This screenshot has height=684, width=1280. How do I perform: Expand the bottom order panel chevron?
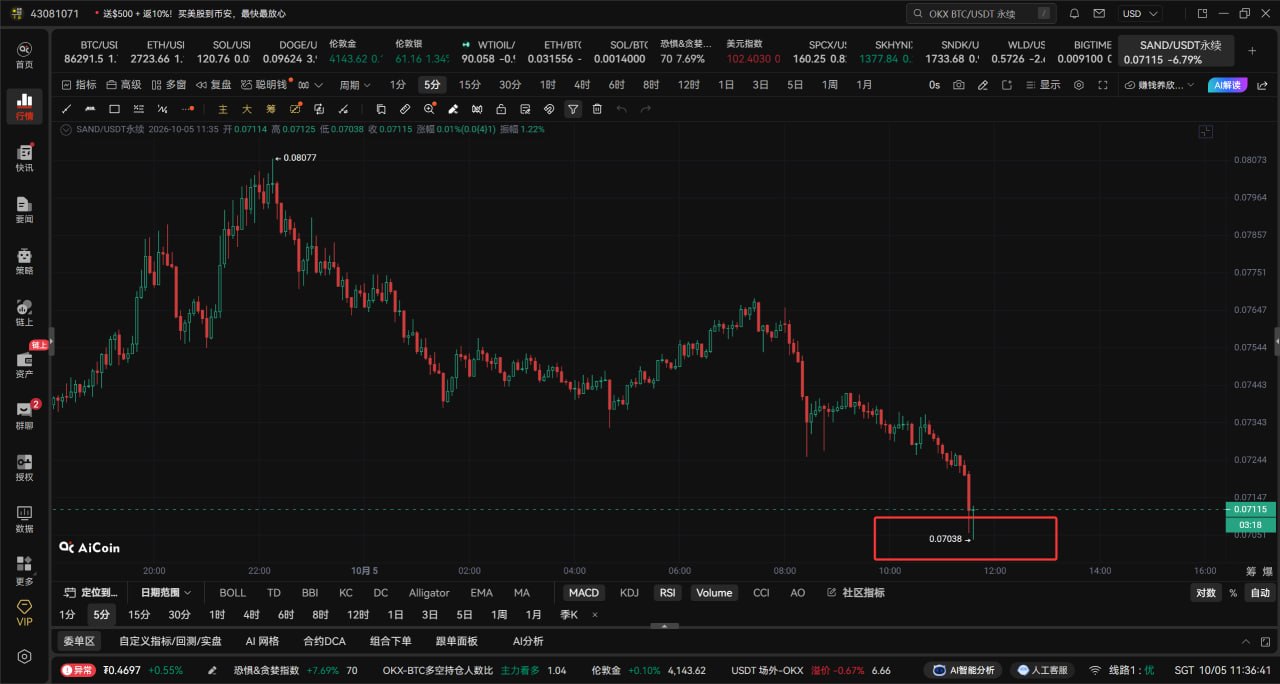click(1246, 641)
